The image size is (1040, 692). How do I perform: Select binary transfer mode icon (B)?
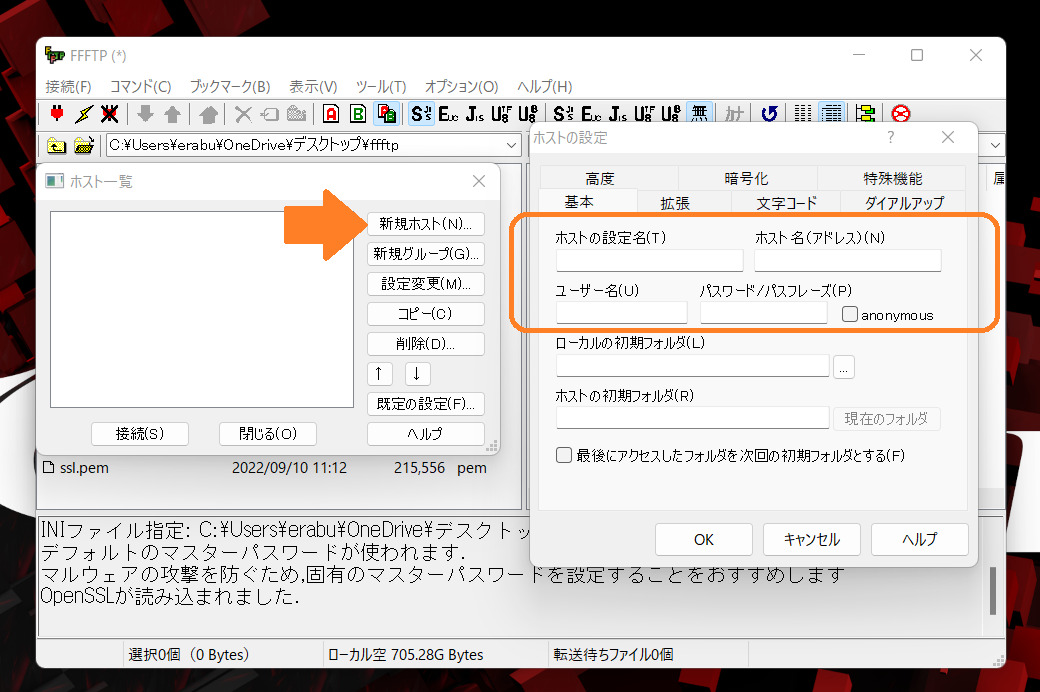click(x=357, y=113)
